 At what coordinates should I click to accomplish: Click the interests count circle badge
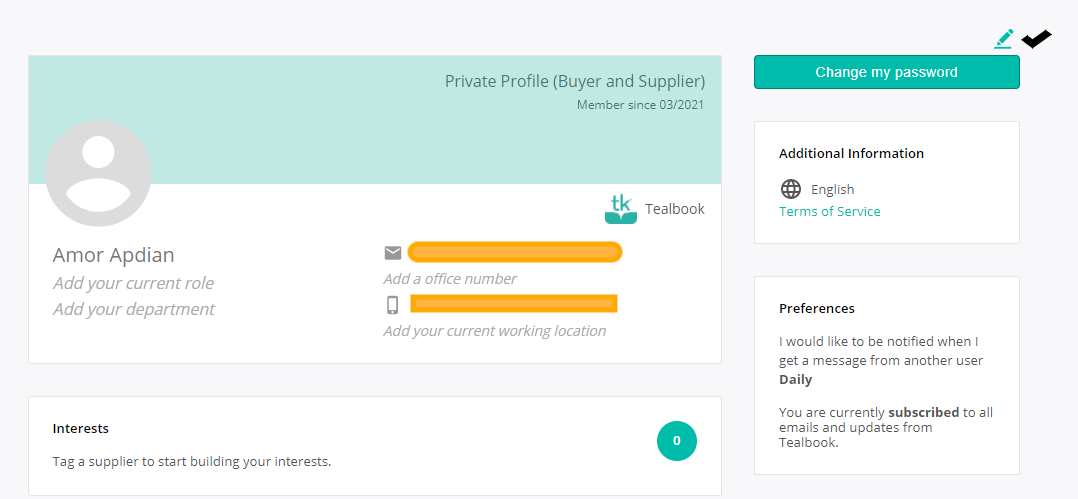tap(676, 441)
